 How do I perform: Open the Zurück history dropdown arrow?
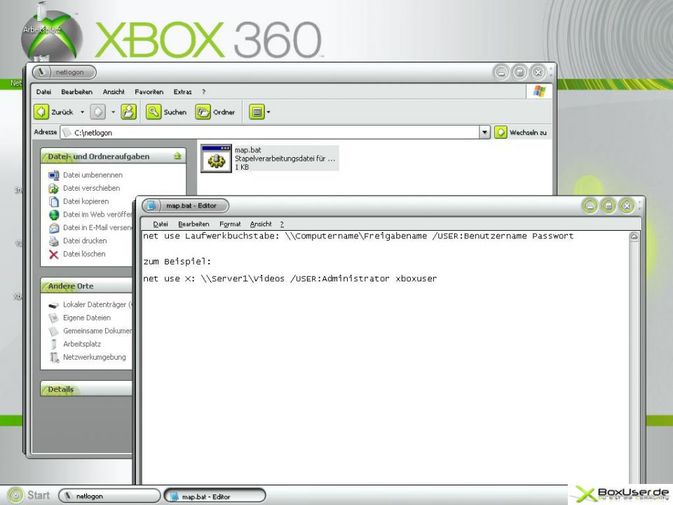[x=82, y=112]
